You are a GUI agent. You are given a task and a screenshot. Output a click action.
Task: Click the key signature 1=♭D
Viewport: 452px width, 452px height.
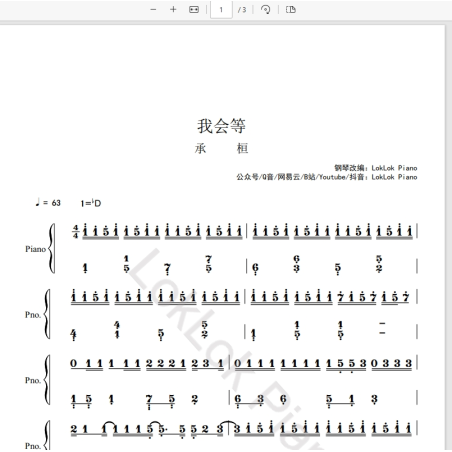91,203
